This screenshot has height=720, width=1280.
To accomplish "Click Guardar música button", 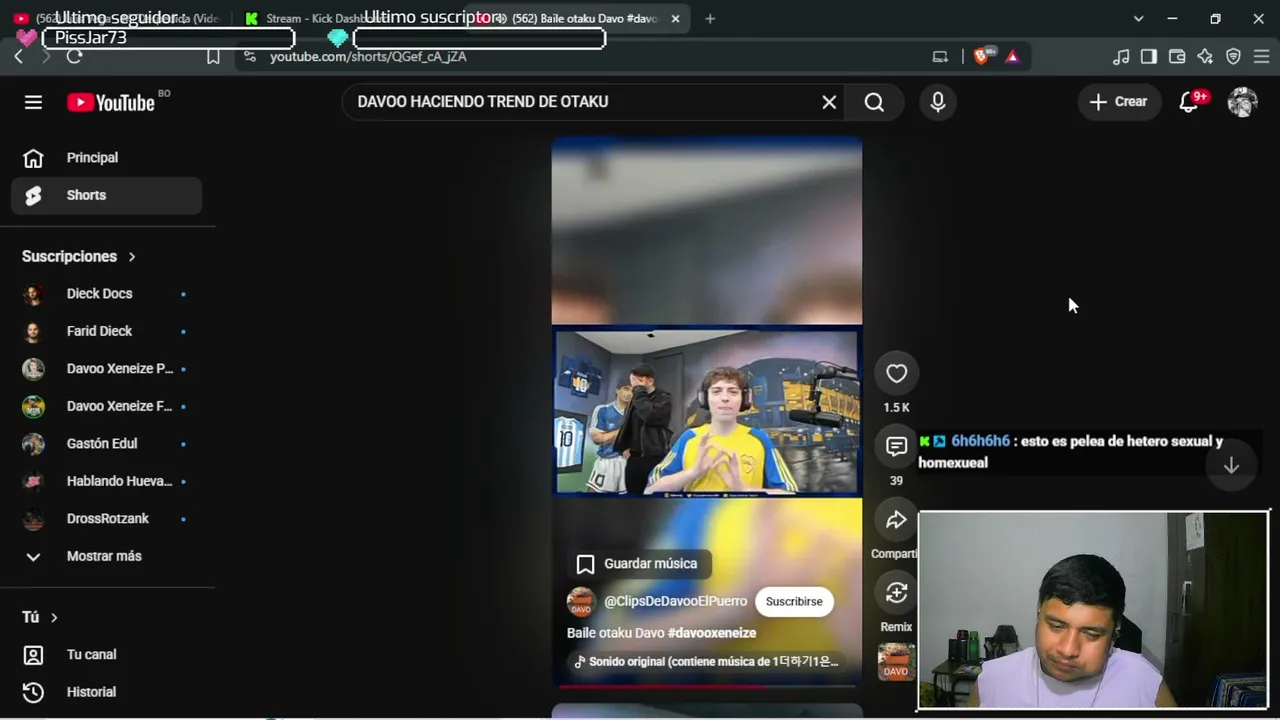I will [637, 564].
